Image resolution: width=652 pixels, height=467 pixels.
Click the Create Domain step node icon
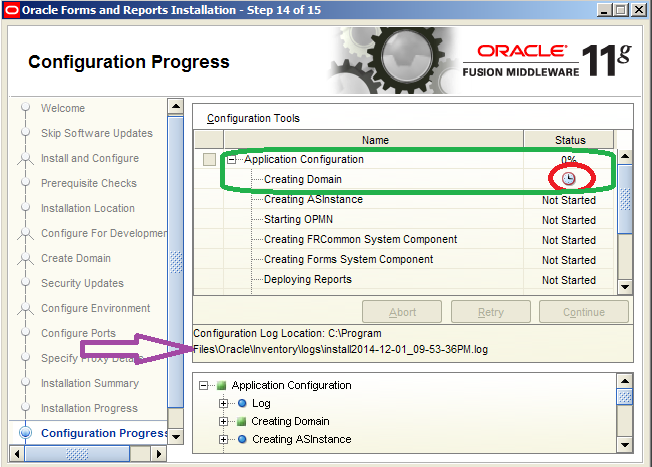pos(25,258)
